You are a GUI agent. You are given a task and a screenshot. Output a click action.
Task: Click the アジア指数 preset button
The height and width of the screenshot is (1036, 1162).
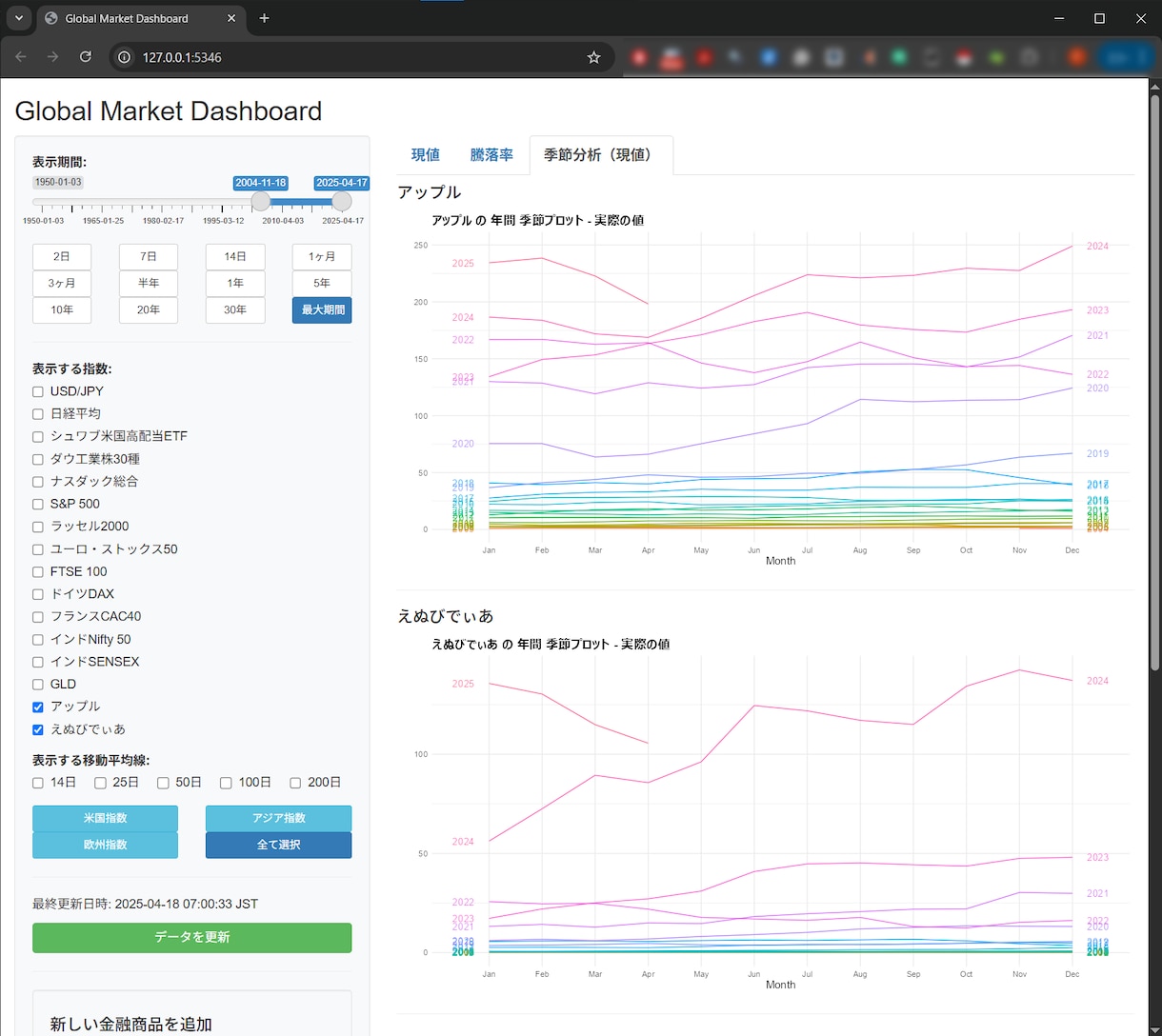pos(278,819)
